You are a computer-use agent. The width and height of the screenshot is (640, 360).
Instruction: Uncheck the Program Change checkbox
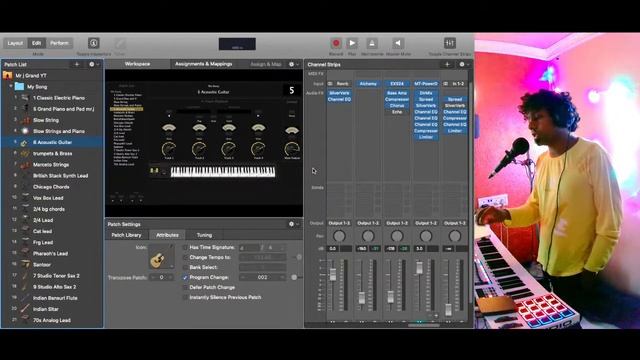185,277
